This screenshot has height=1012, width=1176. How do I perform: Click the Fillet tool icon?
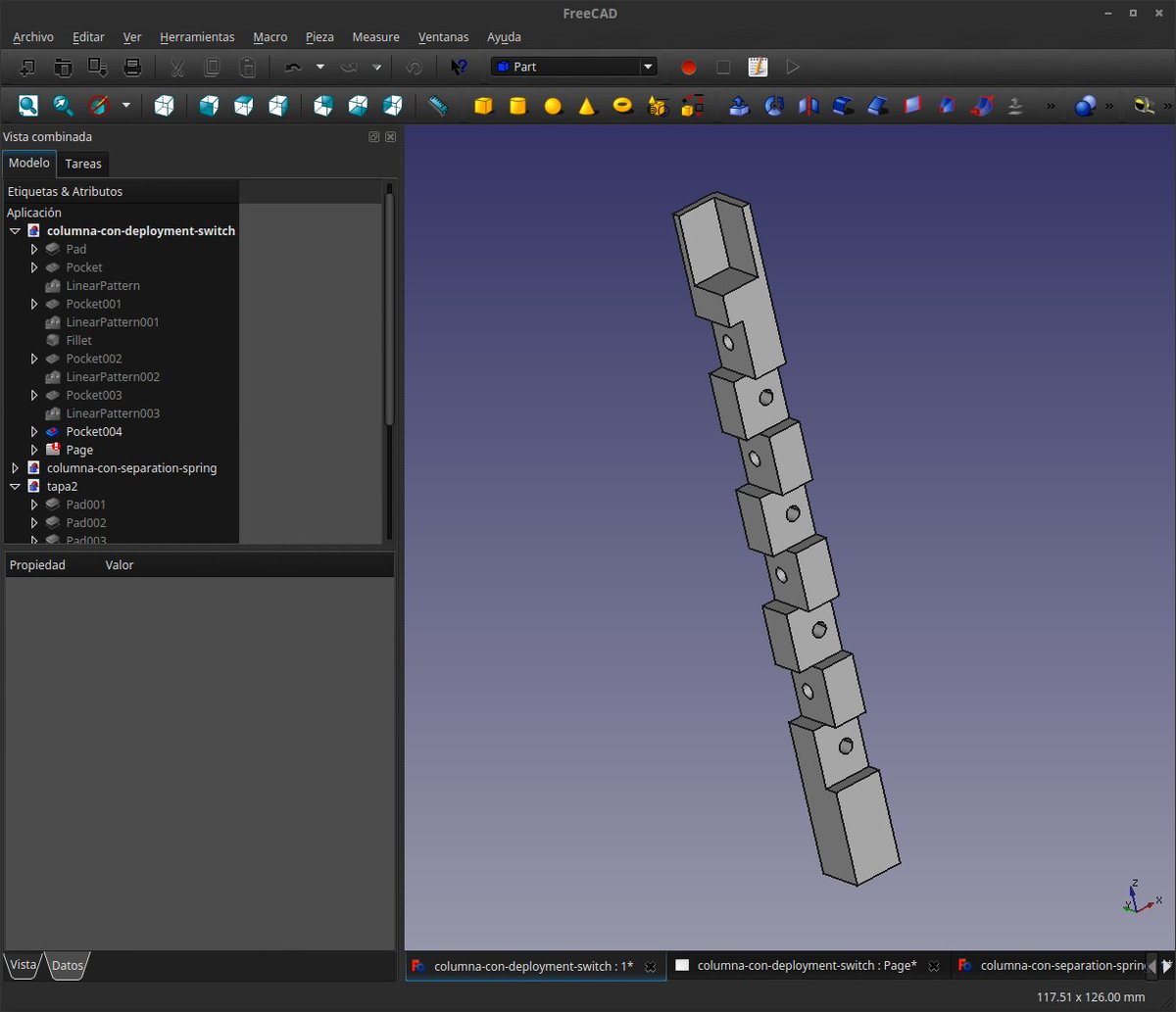coord(843,105)
